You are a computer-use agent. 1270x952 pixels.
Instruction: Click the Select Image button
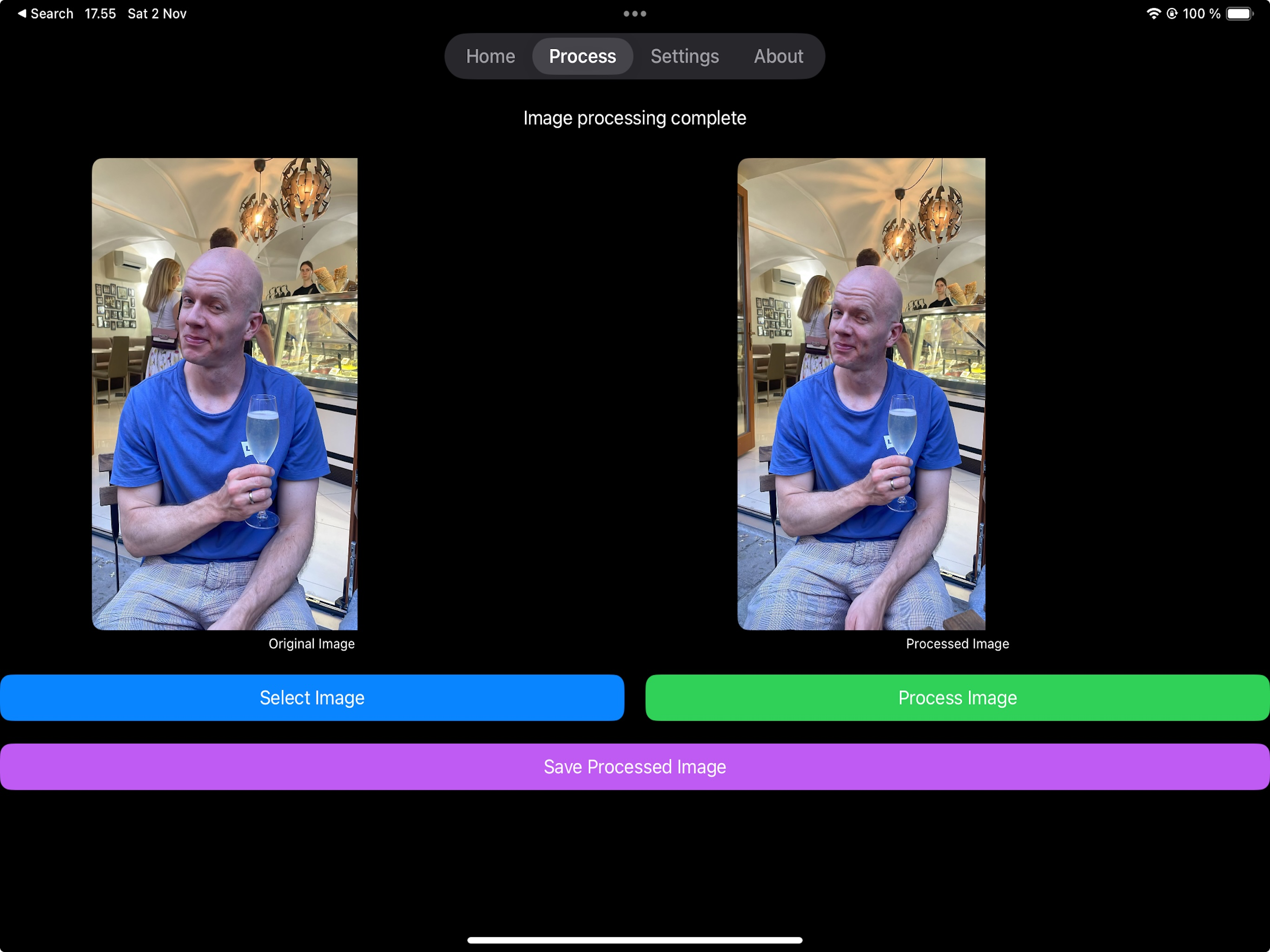(x=312, y=698)
